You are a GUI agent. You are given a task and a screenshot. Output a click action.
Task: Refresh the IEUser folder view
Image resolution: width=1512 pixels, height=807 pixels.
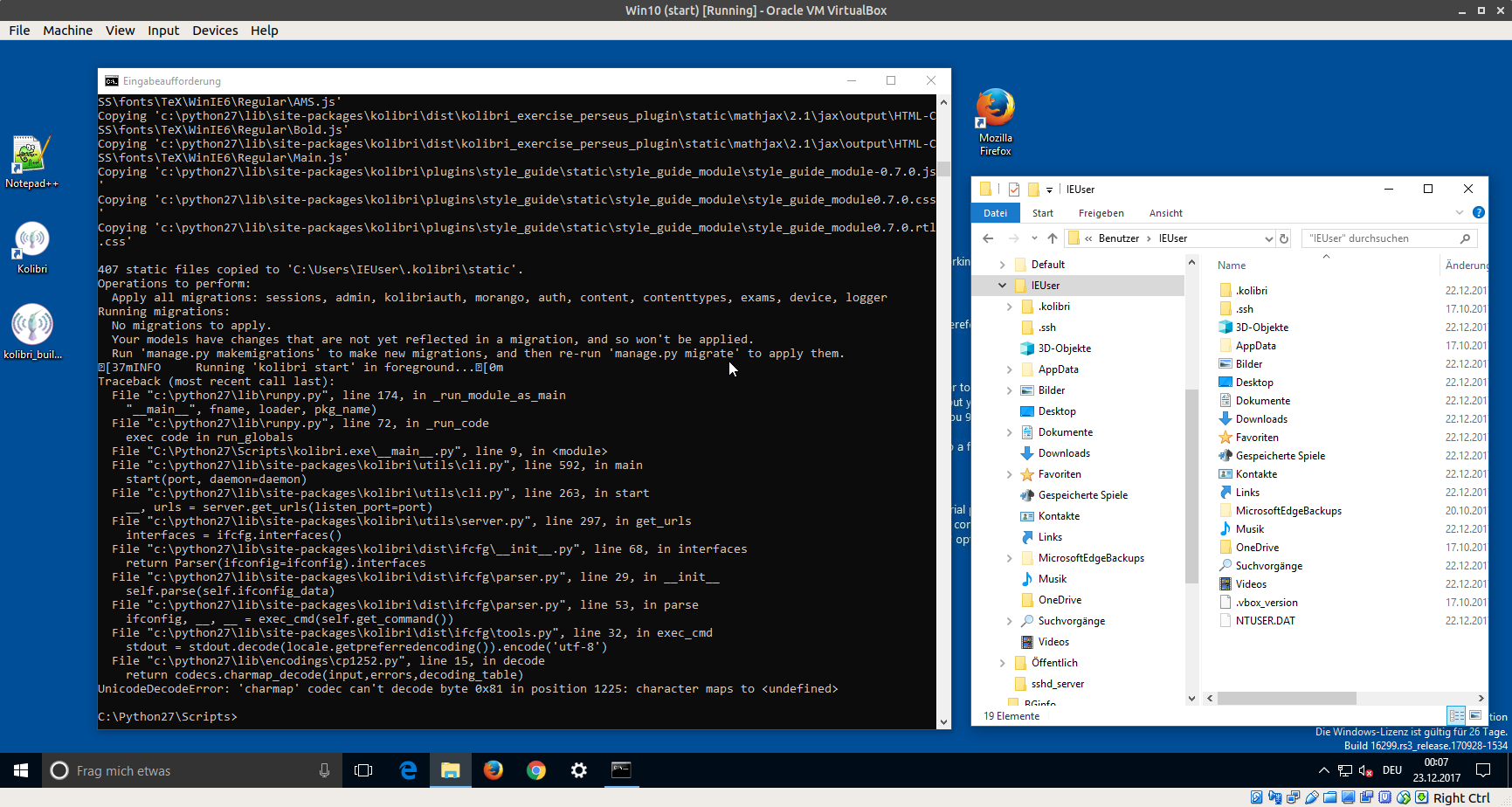point(1283,238)
